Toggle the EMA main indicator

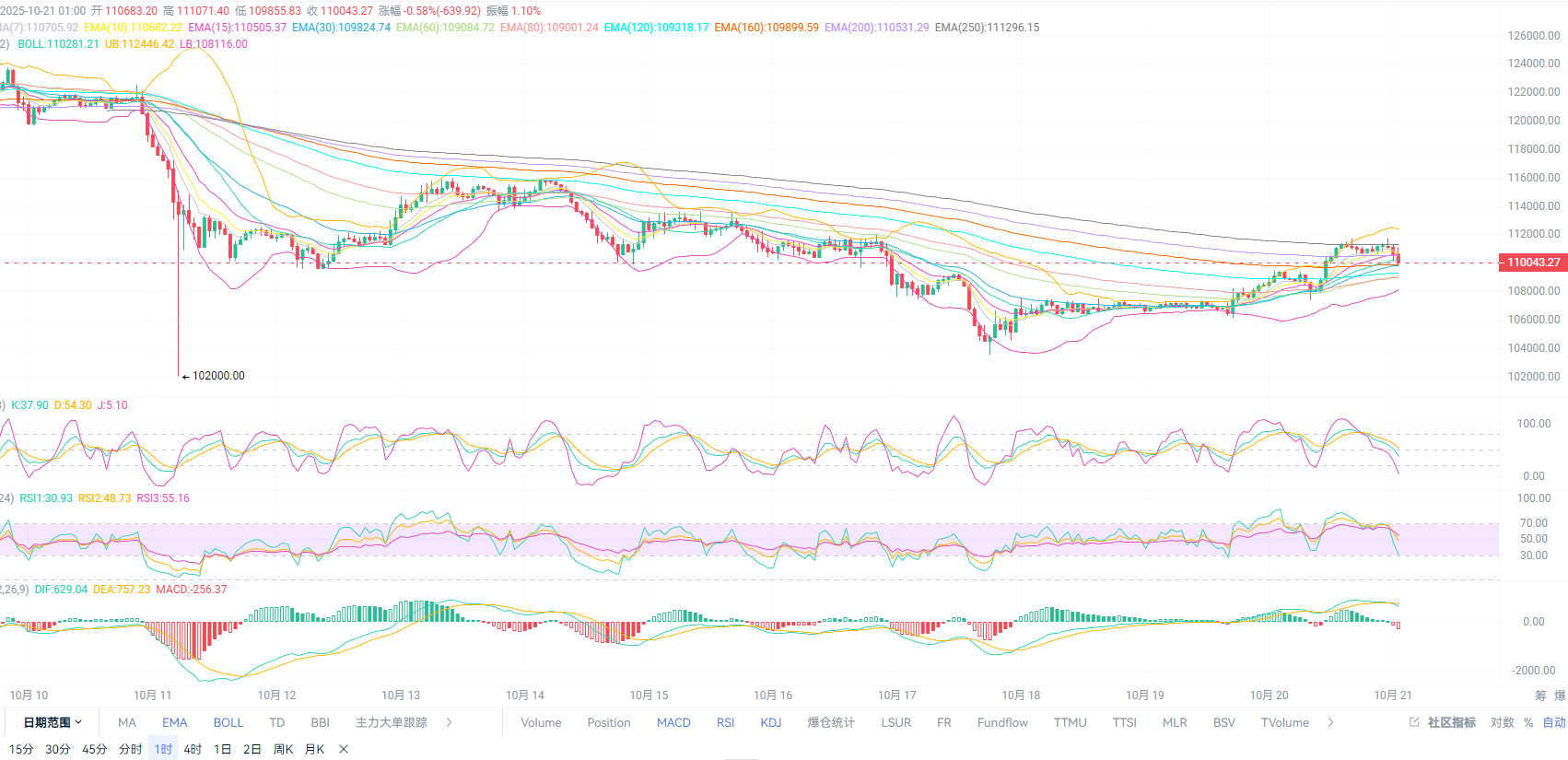[x=174, y=722]
